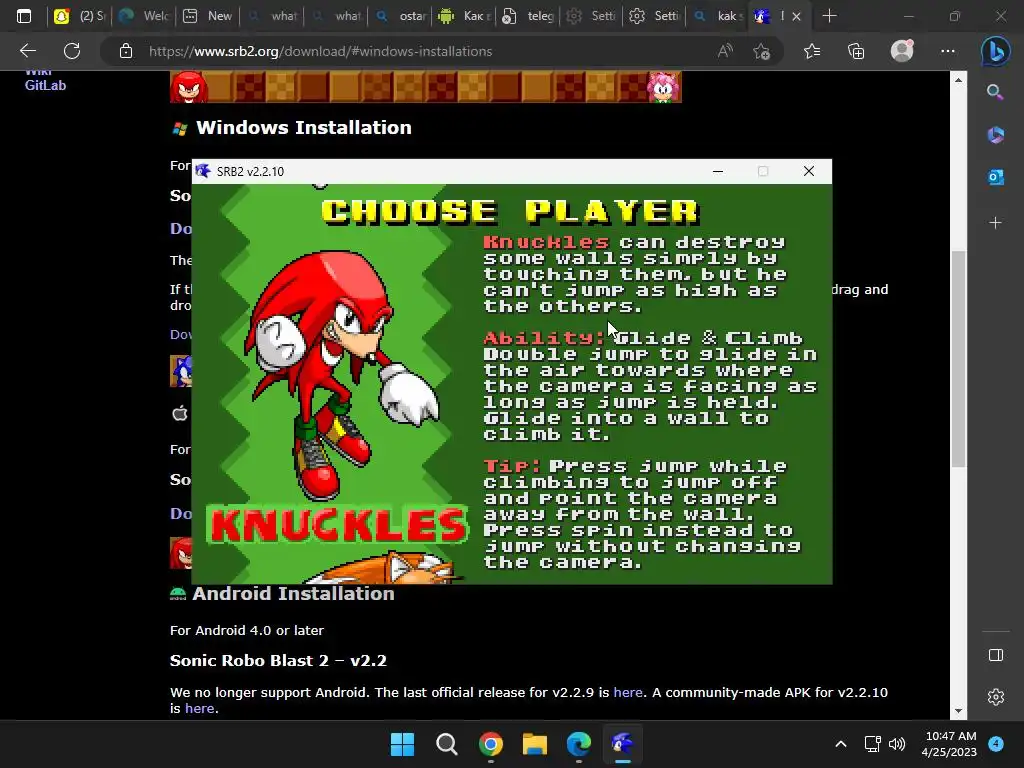Open a new browser tab
This screenshot has height=768, width=1024.
829,16
